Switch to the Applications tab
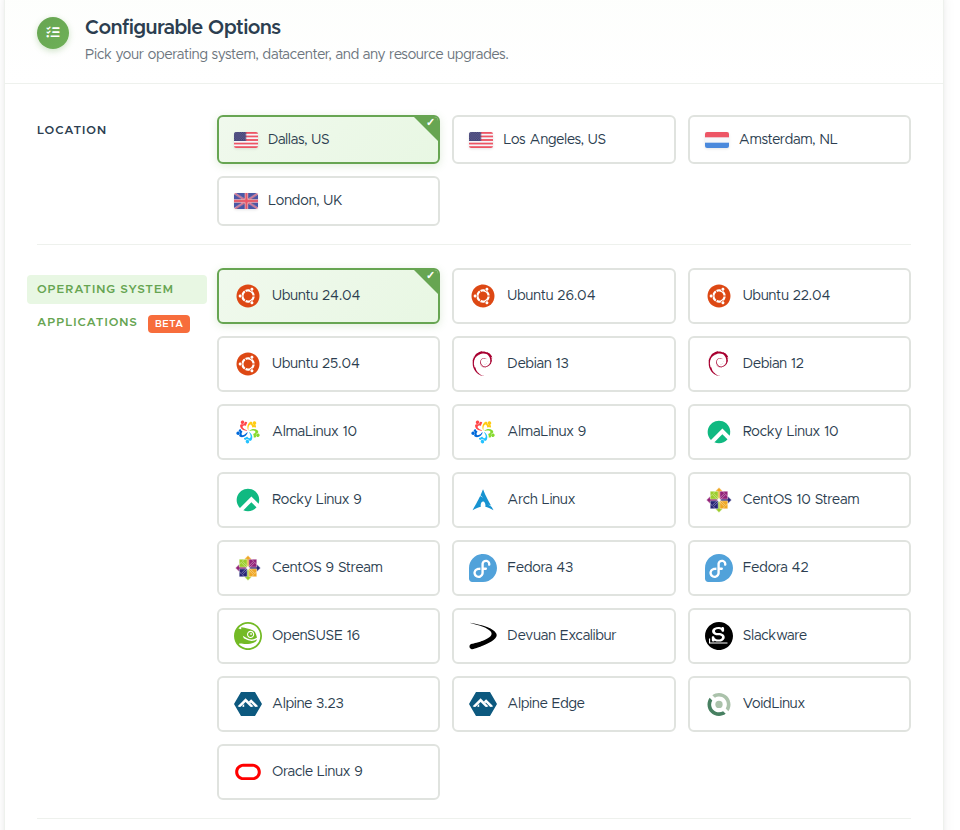 click(x=87, y=322)
